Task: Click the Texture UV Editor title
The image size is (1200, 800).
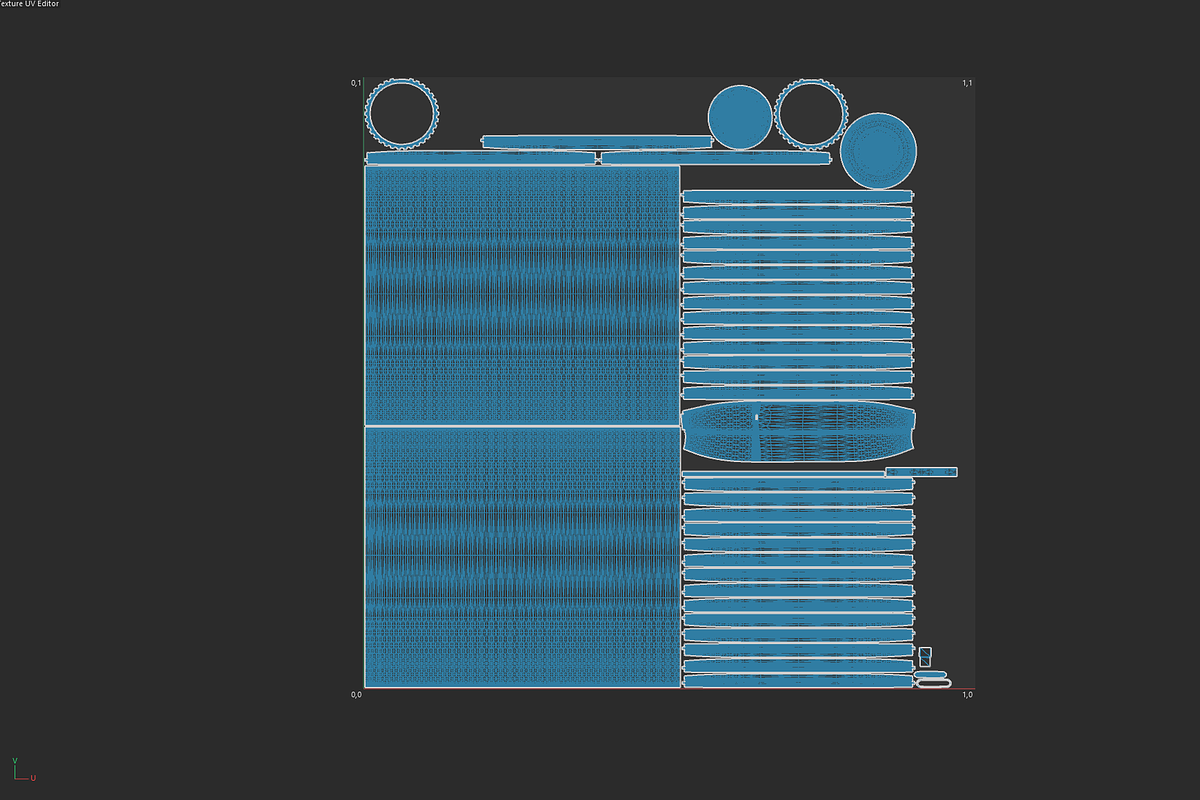Action: pos(29,5)
